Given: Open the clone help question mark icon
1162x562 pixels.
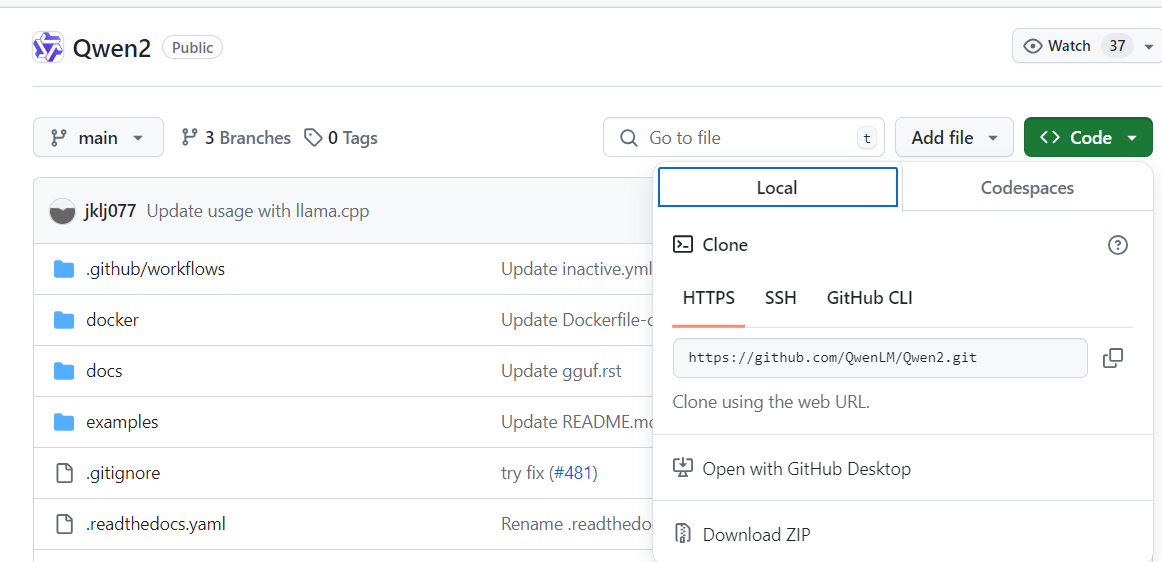Looking at the screenshot, I should click(1118, 245).
